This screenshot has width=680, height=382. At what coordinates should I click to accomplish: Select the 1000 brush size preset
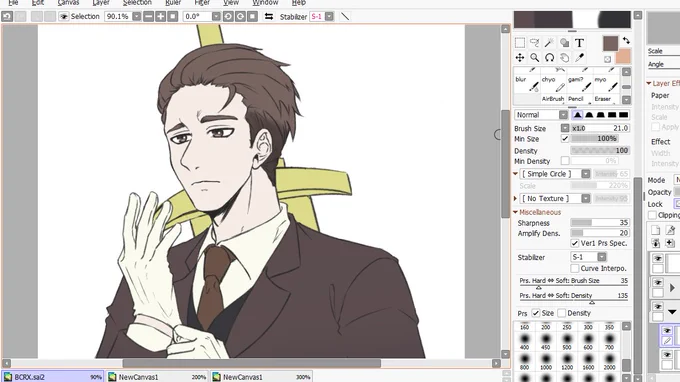coord(546,362)
